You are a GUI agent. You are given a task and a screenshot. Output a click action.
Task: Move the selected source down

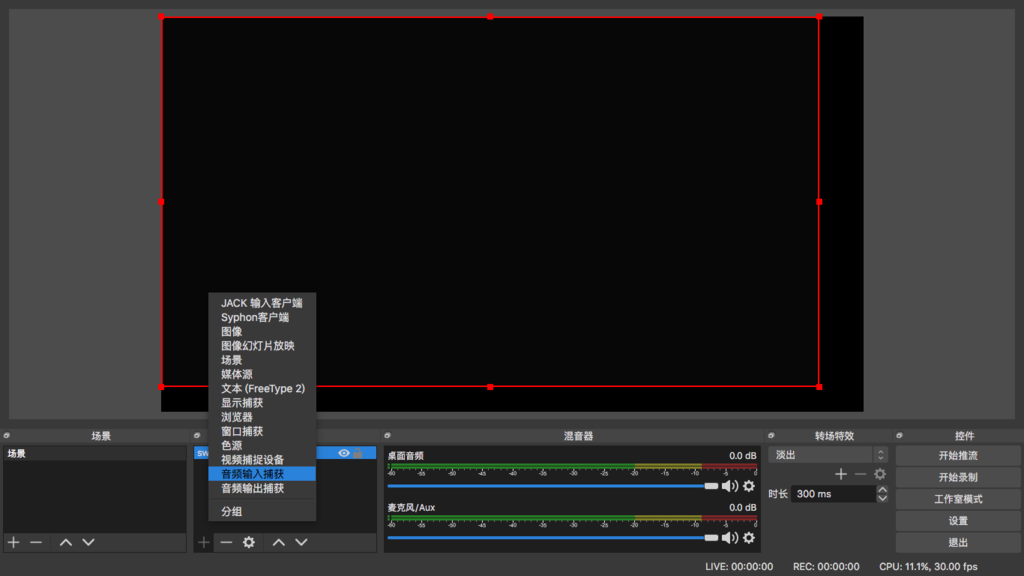click(x=299, y=542)
